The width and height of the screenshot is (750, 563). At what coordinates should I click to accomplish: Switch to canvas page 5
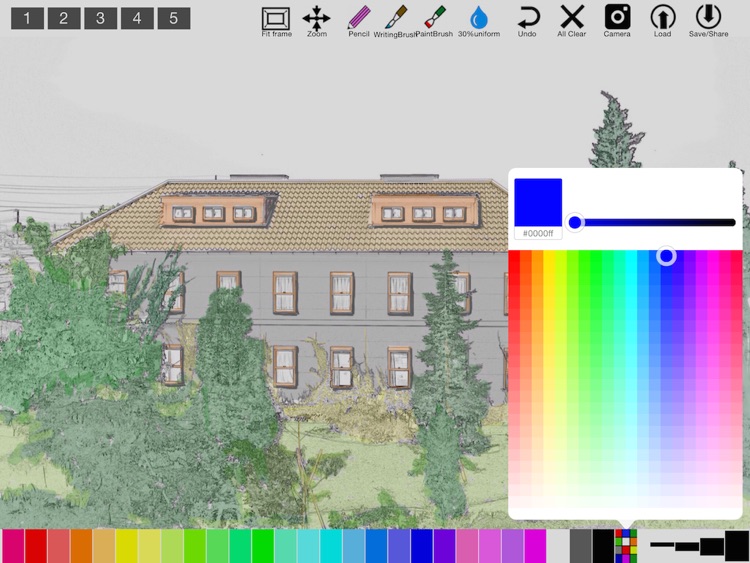[174, 18]
